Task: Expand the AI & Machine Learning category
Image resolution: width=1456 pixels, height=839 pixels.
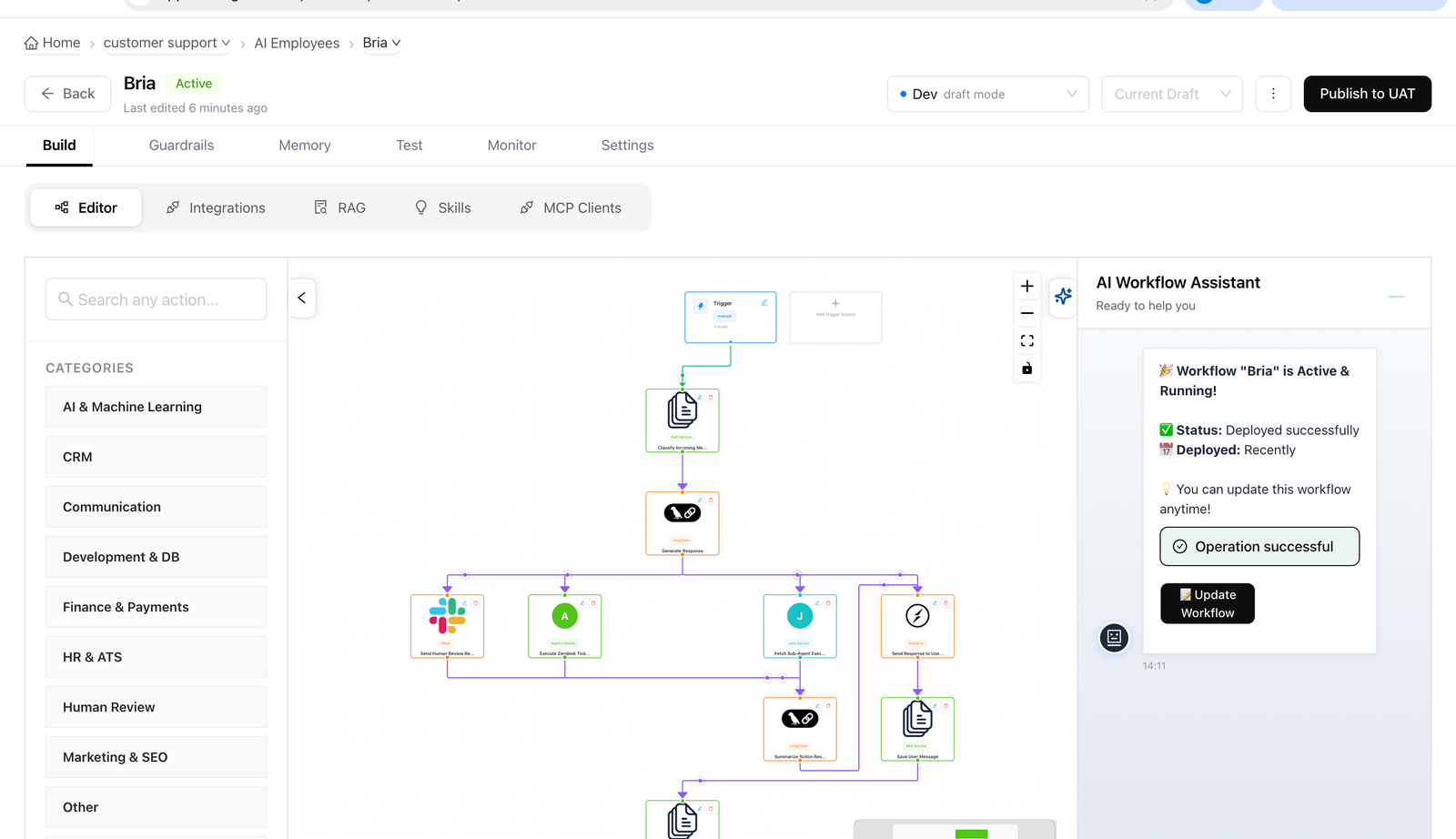Action: [156, 407]
